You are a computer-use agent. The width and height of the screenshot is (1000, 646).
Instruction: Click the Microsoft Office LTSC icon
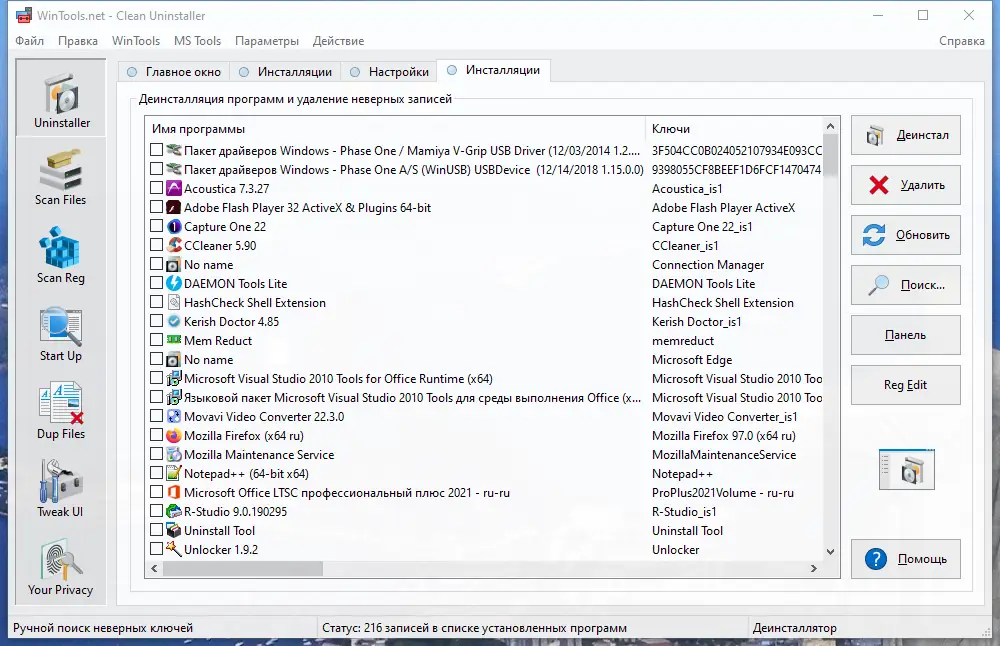click(174, 492)
